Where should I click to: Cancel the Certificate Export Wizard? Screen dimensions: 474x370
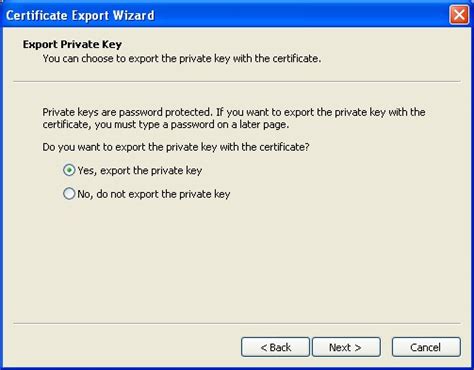click(x=426, y=347)
